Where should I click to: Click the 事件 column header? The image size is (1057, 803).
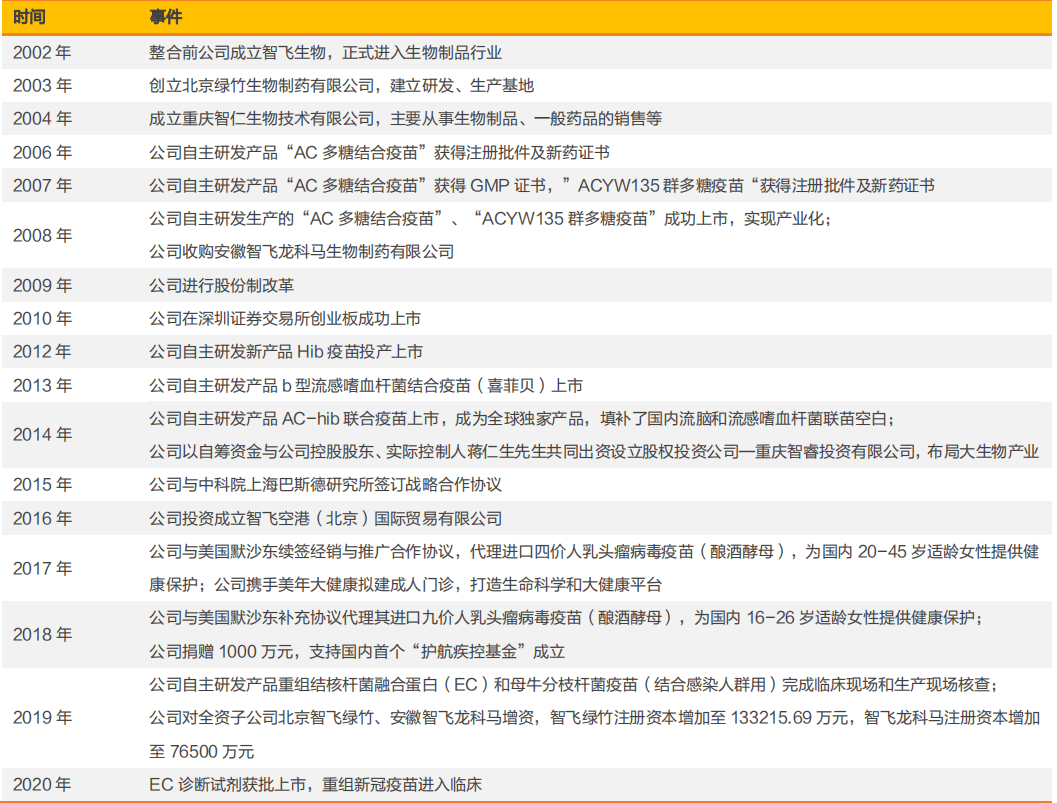pos(166,18)
